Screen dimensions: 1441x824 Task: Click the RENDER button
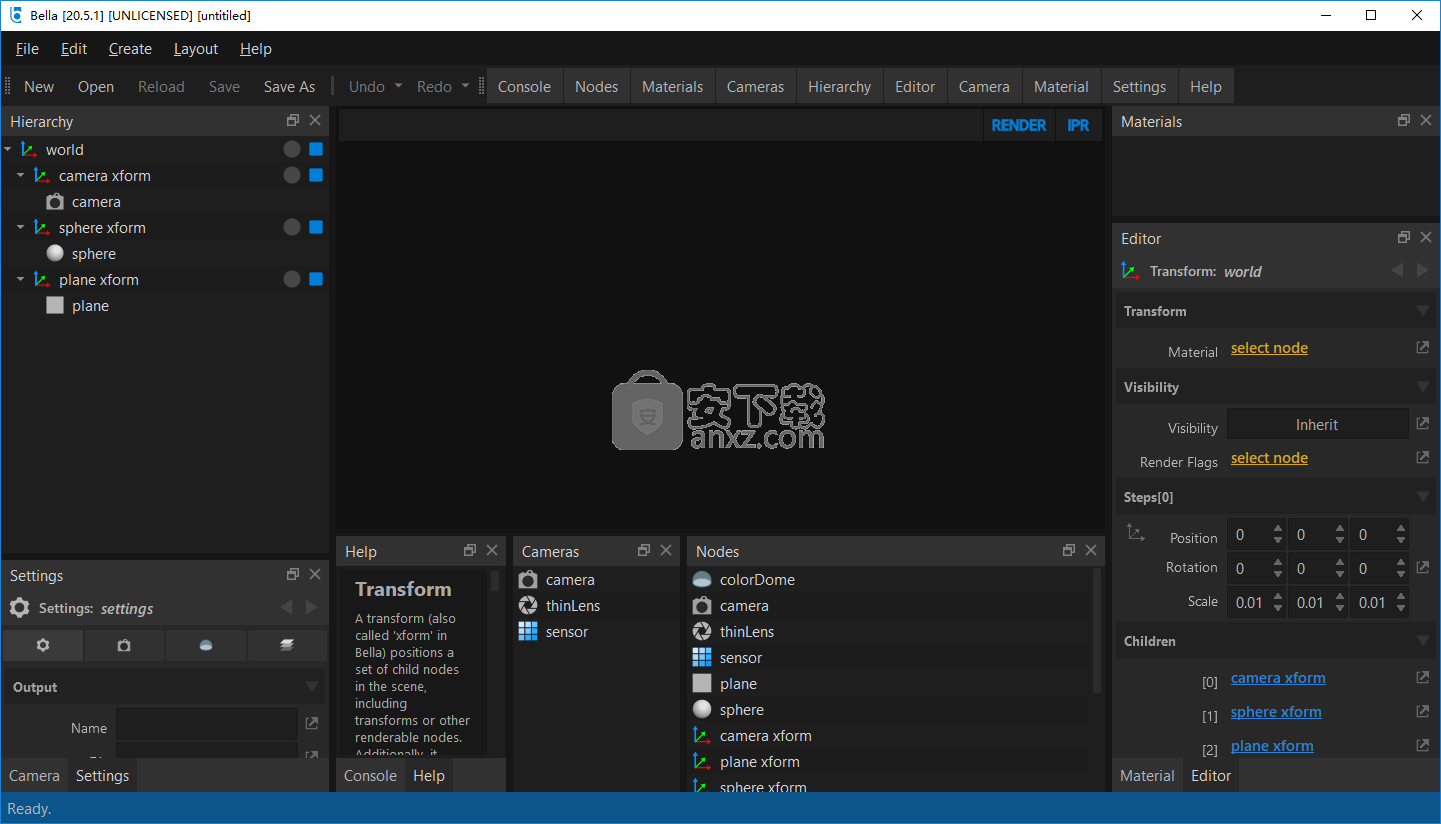click(x=1018, y=125)
